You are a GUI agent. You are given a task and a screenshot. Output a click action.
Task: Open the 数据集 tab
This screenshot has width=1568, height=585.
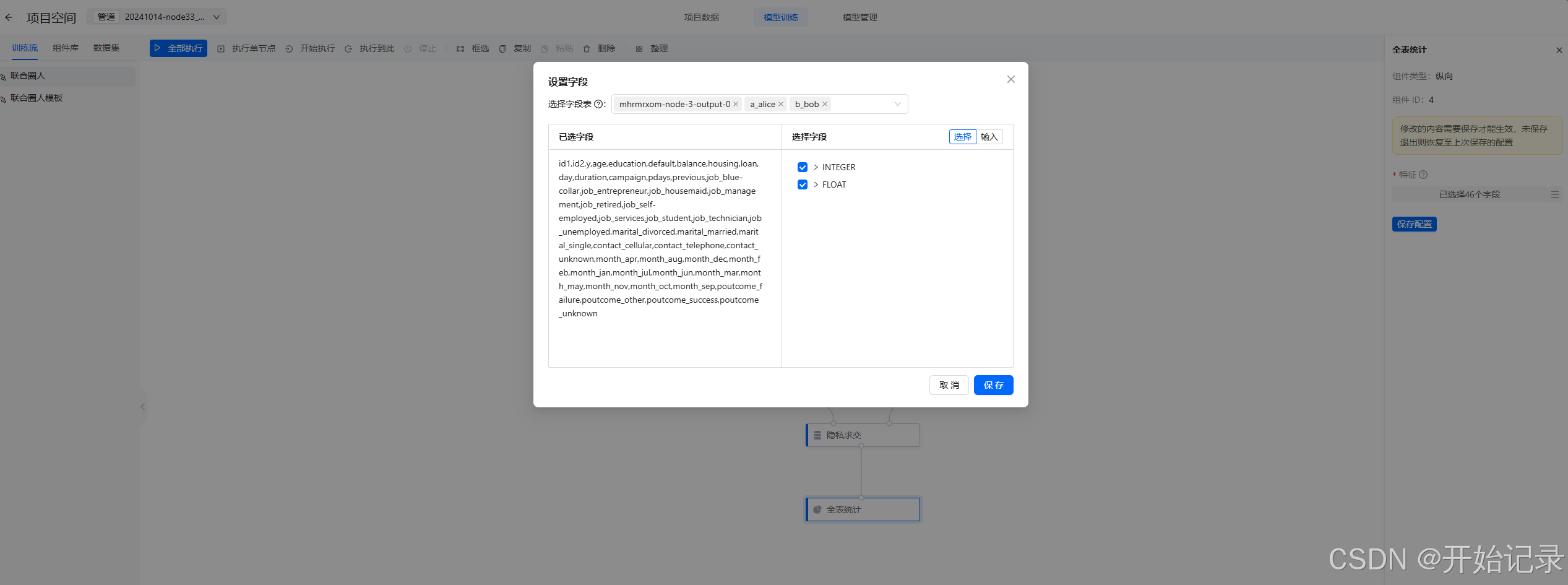click(105, 48)
